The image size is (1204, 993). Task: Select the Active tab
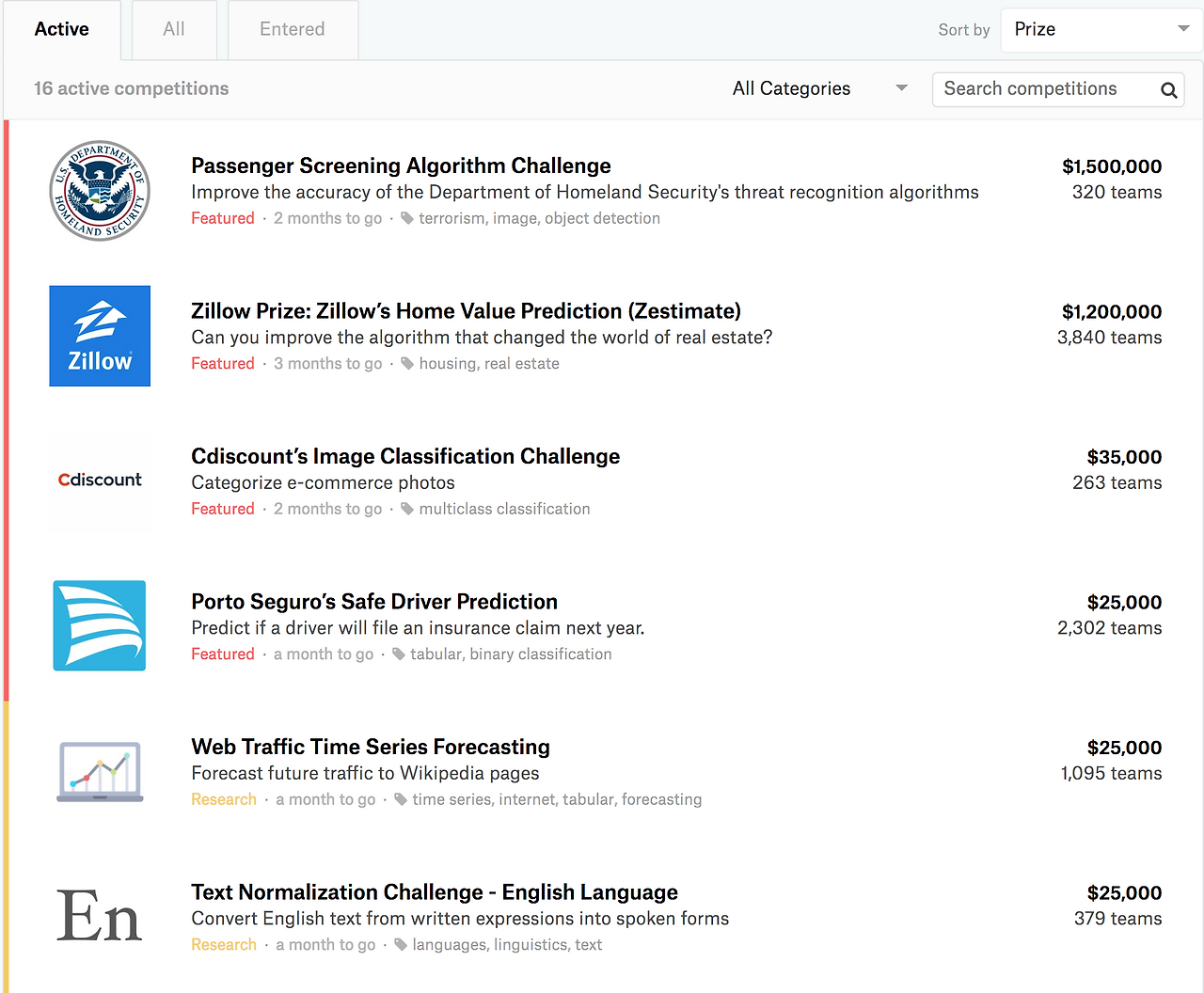pos(62,30)
